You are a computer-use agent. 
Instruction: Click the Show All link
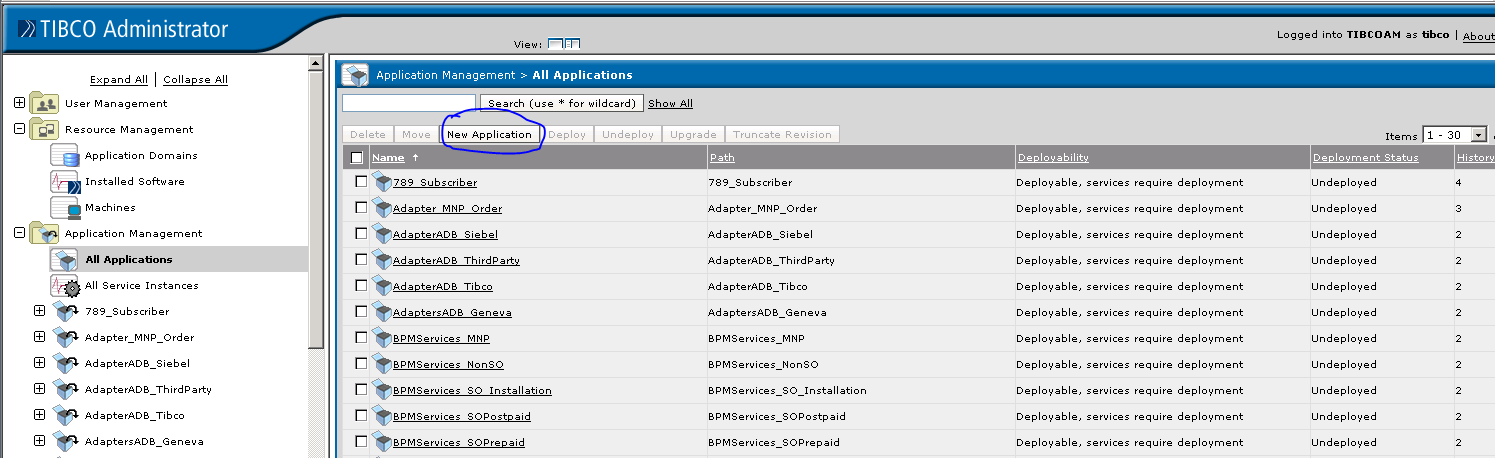670,104
